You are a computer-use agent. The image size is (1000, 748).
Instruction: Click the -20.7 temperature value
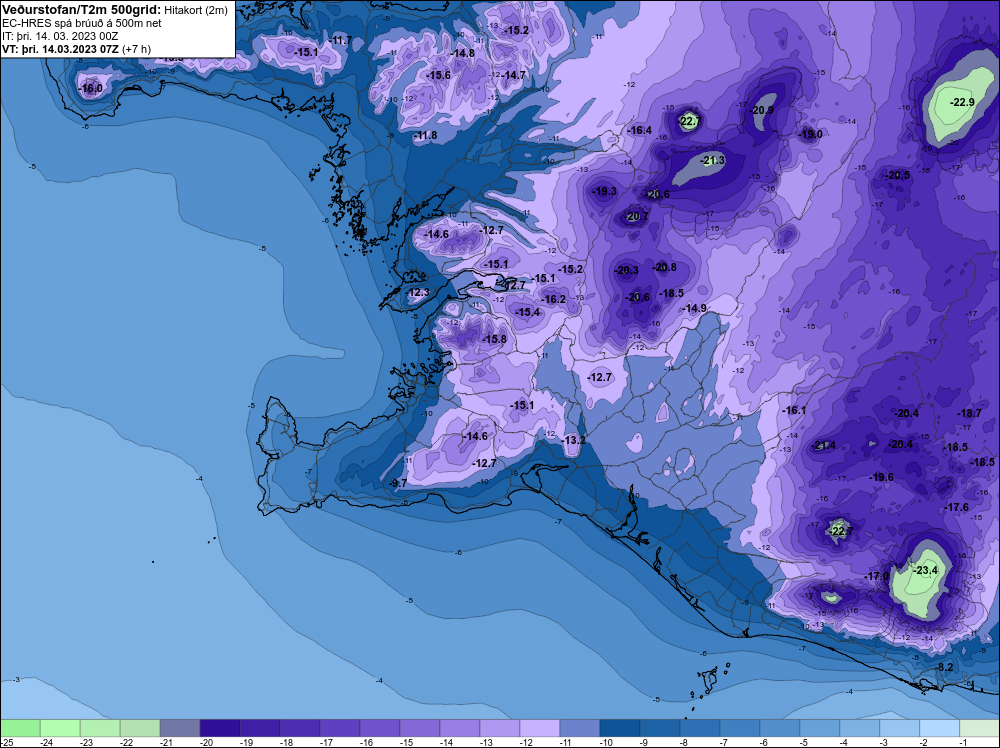click(636, 217)
